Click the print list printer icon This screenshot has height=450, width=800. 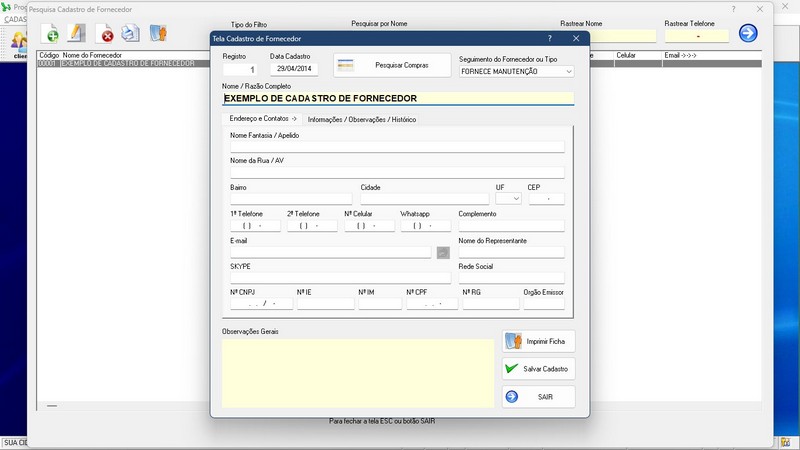[x=131, y=34]
